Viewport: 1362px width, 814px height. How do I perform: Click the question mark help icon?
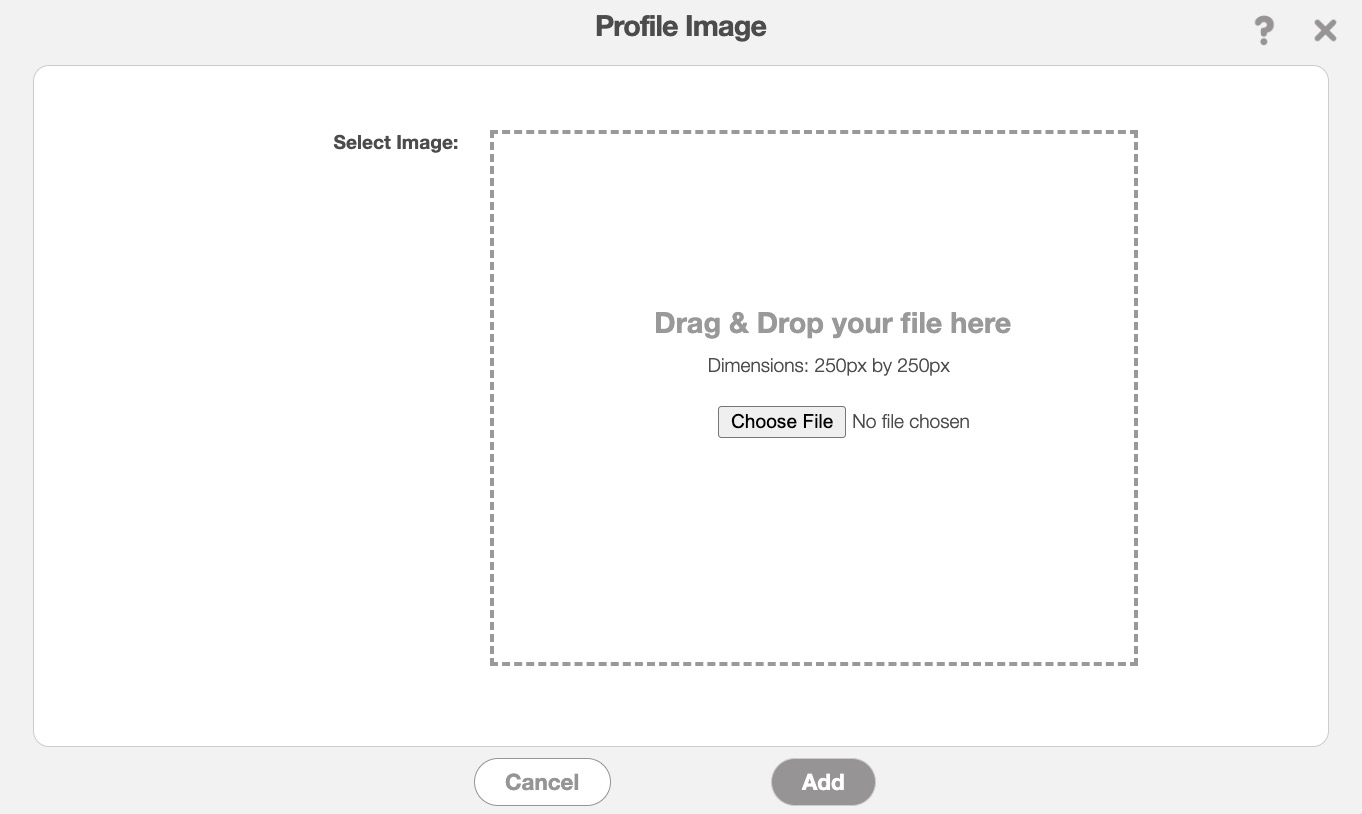[1264, 31]
